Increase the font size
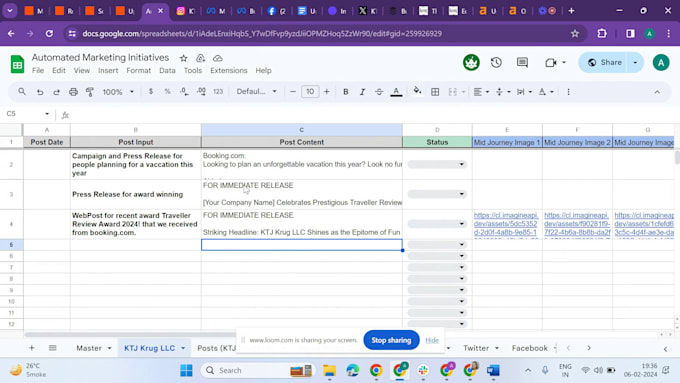This screenshot has width=680, height=383. click(327, 92)
